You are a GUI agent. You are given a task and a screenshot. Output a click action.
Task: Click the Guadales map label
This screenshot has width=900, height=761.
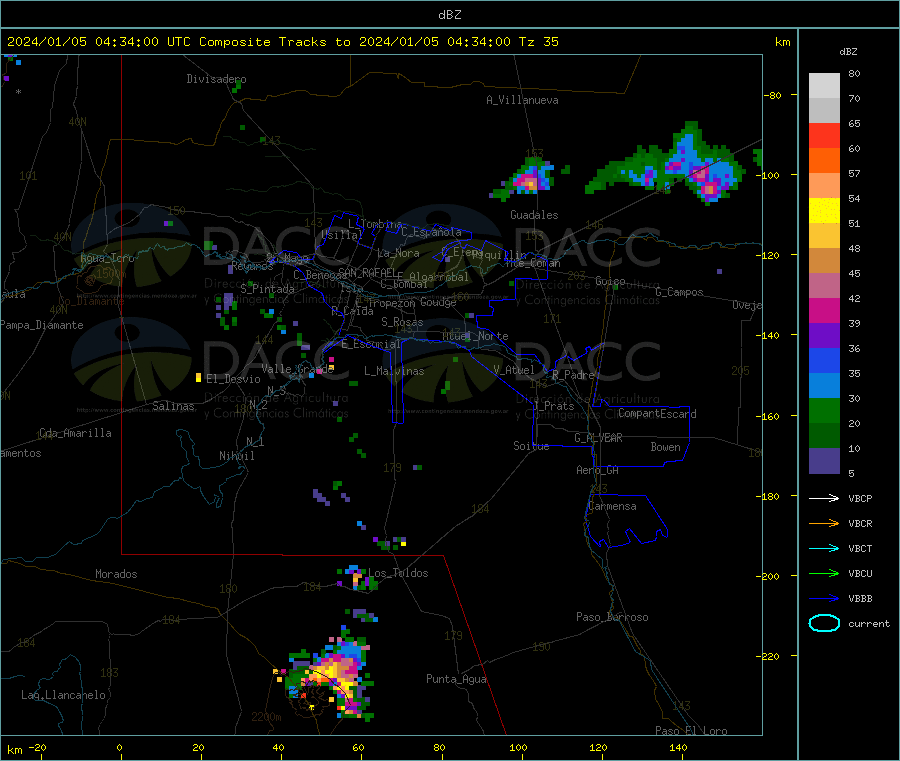534,215
